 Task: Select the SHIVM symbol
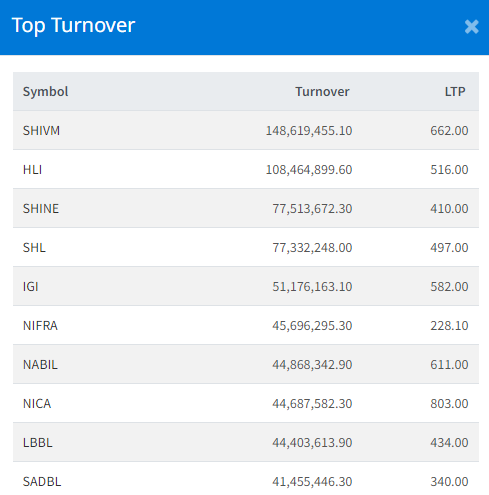41,130
